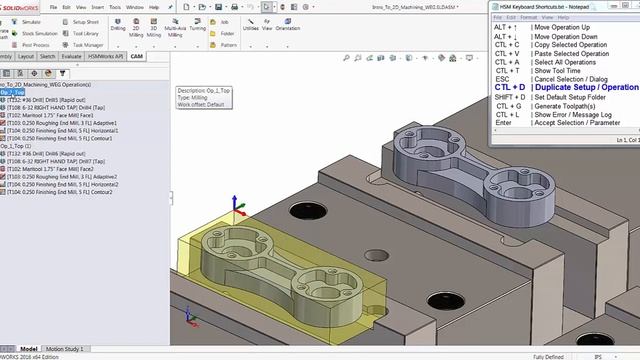Open the Motion Study 1 tab
Screen dimensions: 640x360
64,349
